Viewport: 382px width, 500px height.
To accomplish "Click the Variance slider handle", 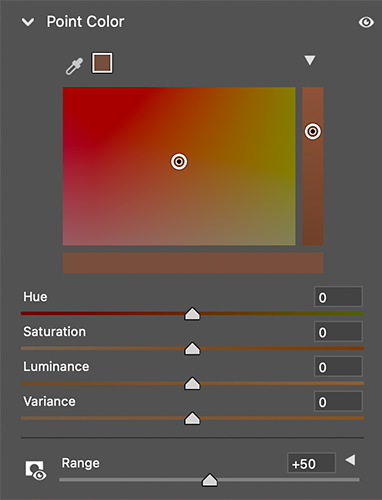I will click(x=192, y=419).
